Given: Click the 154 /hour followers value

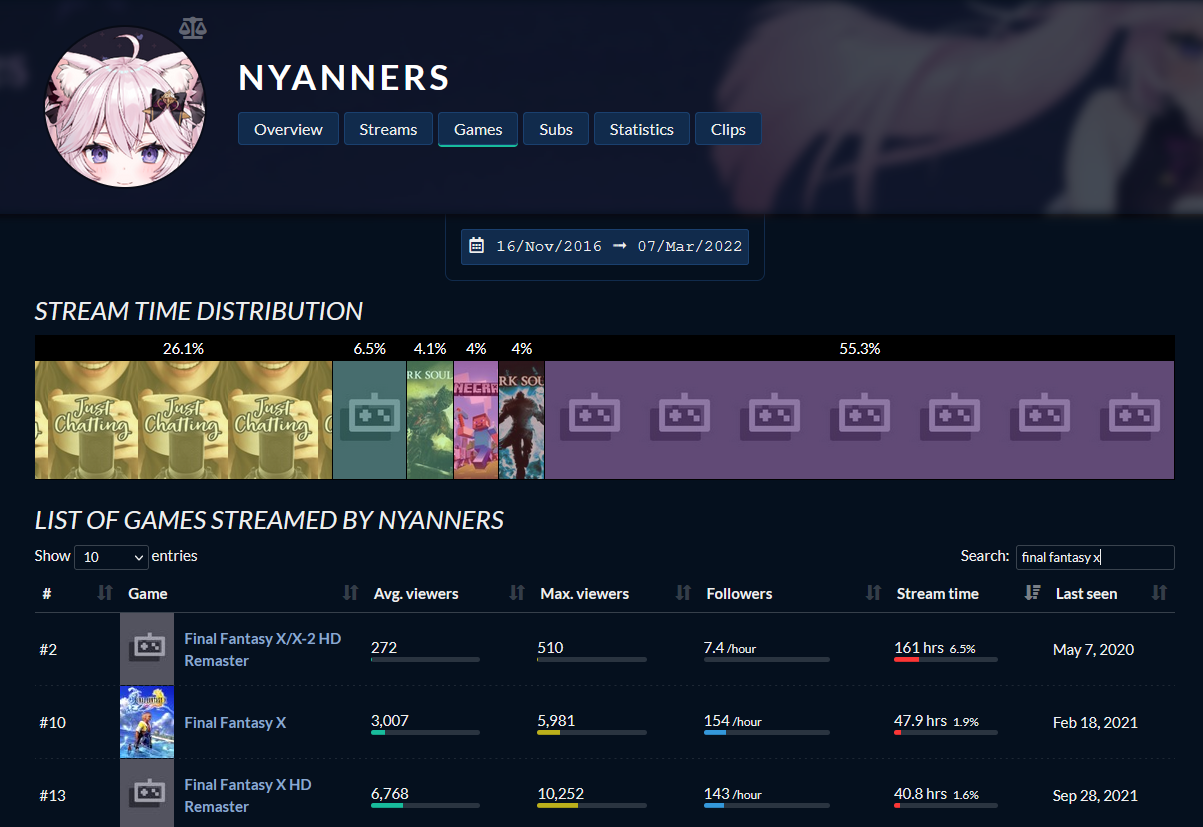Looking at the screenshot, I should coord(733,721).
